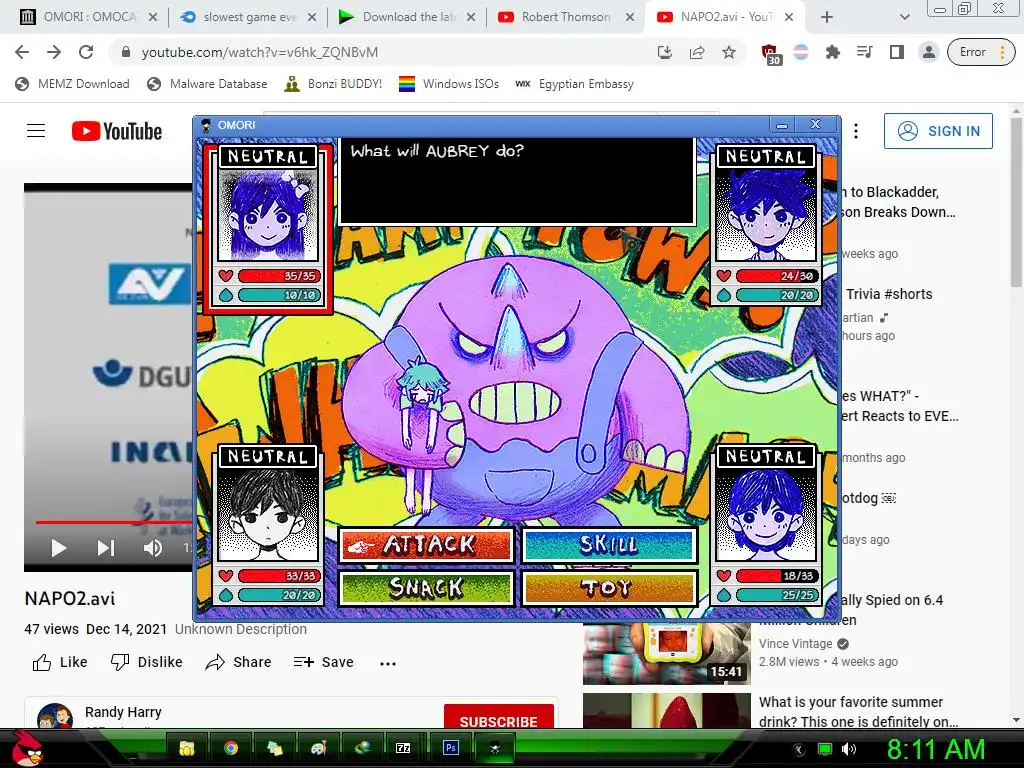The width and height of the screenshot is (1024, 768).
Task: Choose SKILL in the OMORI battle menu
Action: coord(609,545)
